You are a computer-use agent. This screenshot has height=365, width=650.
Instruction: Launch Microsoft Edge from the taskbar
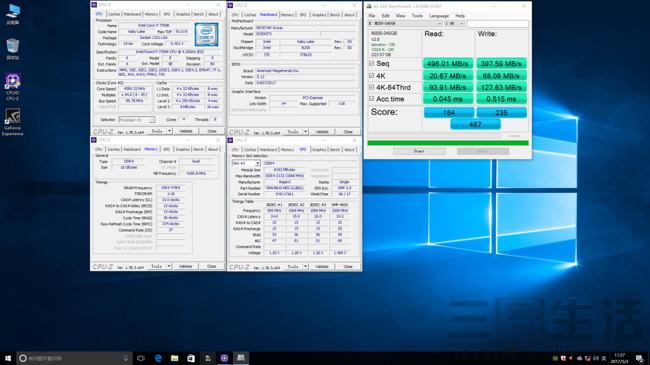pyautogui.click(x=158, y=358)
